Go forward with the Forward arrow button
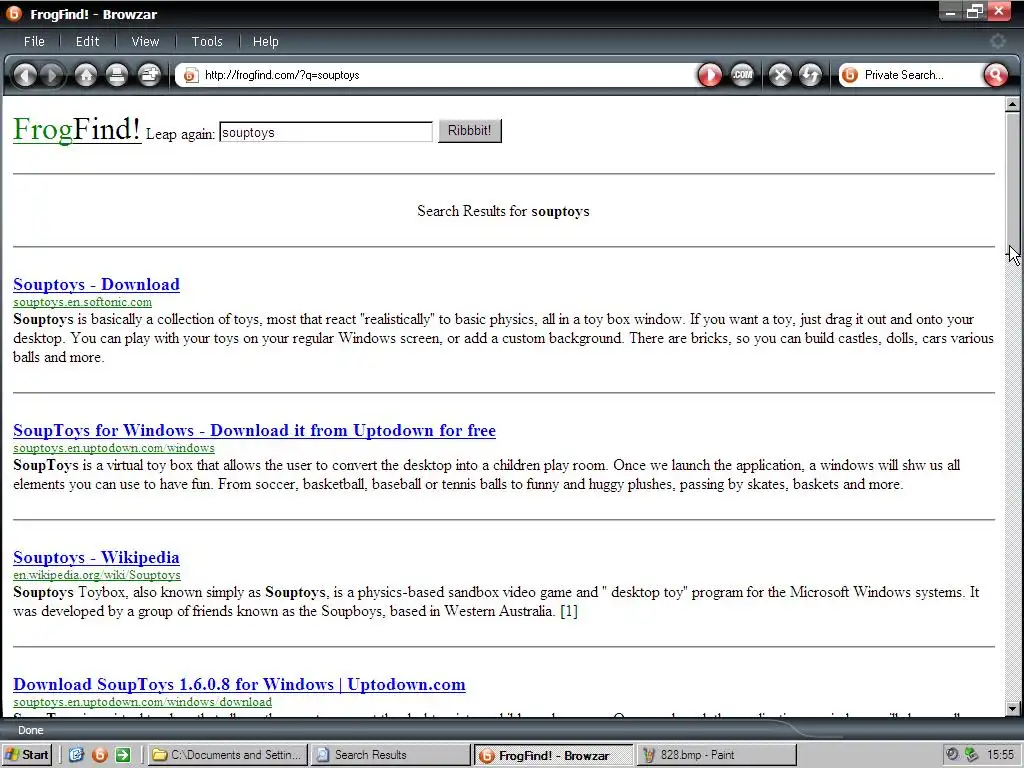 coord(53,75)
